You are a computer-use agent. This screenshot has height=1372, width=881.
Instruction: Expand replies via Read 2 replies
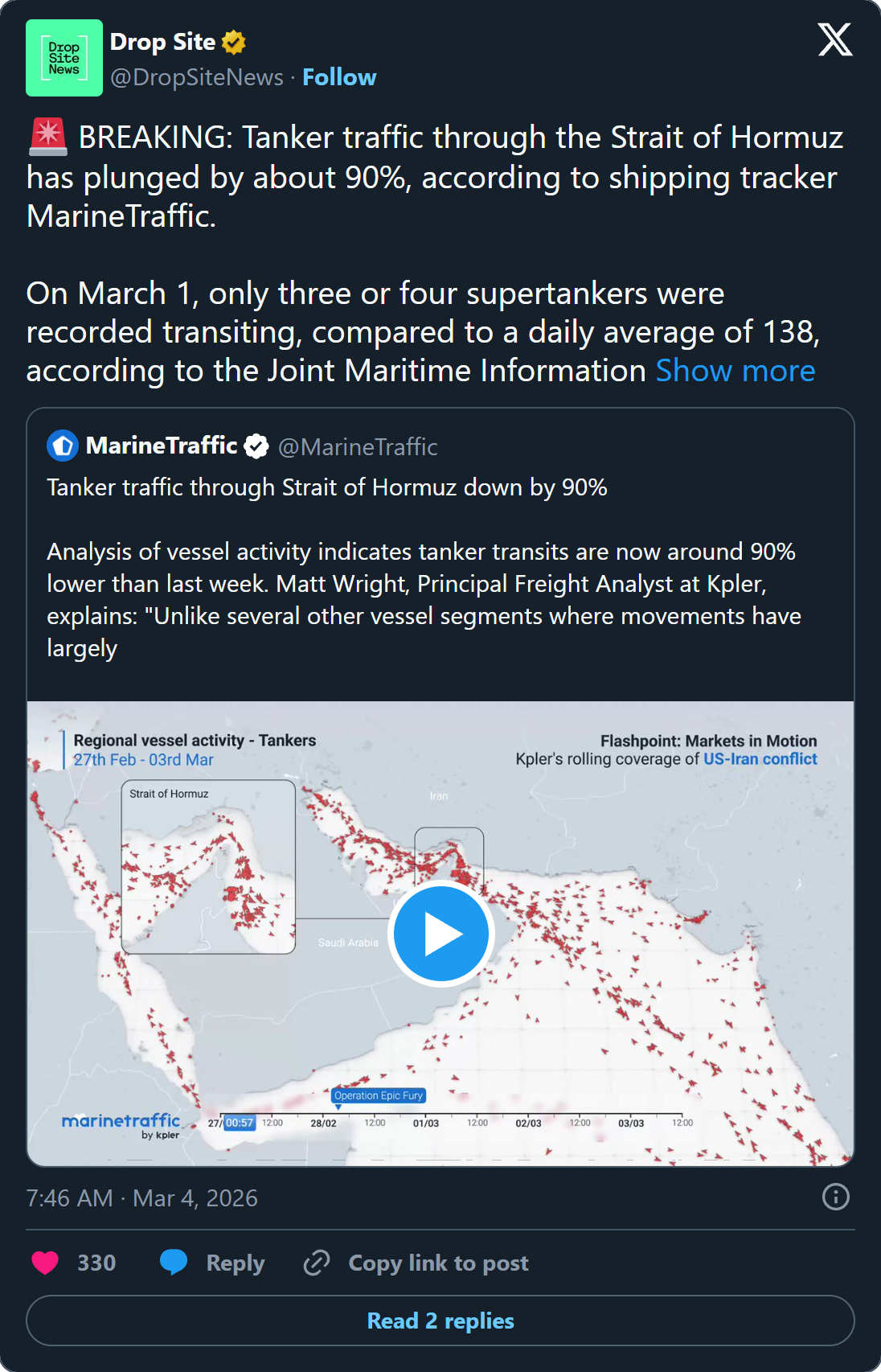point(440,1320)
